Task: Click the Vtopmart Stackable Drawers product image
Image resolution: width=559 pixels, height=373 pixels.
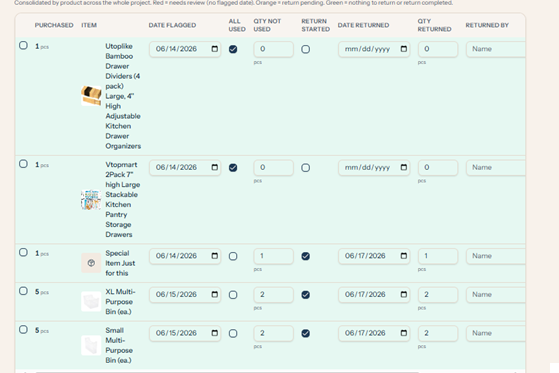Action: point(91,200)
